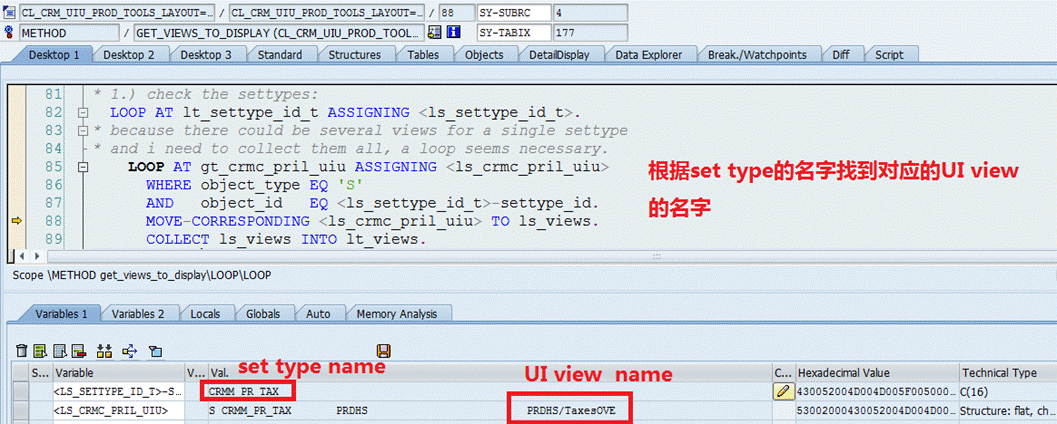Click the orange floppy disk save icon
Image resolution: width=1057 pixels, height=424 pixels.
(x=385, y=351)
